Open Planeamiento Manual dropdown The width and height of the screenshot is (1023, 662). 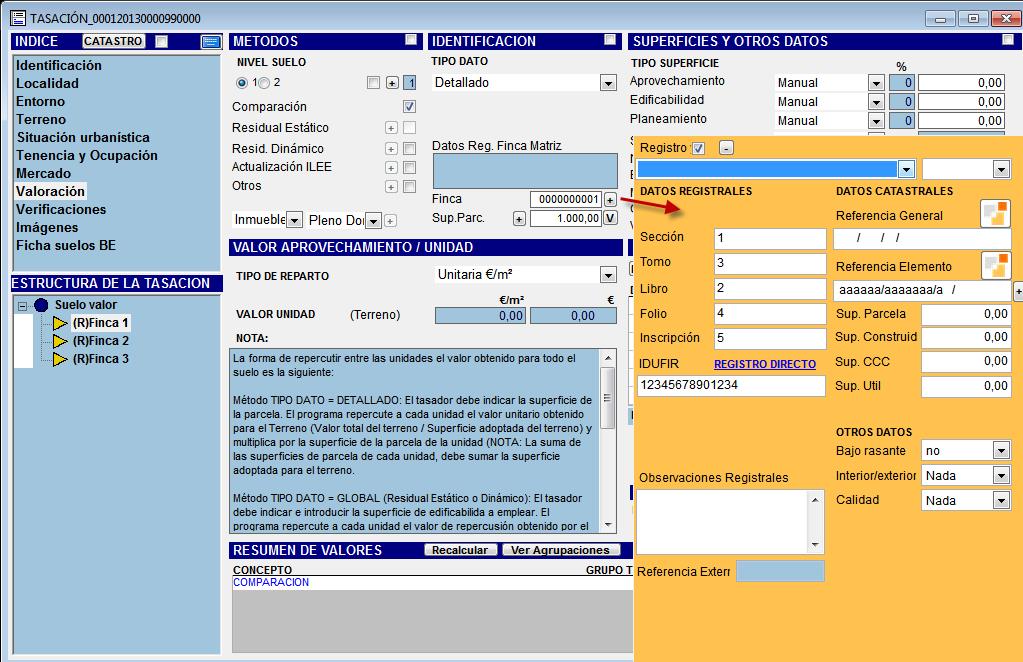click(876, 121)
